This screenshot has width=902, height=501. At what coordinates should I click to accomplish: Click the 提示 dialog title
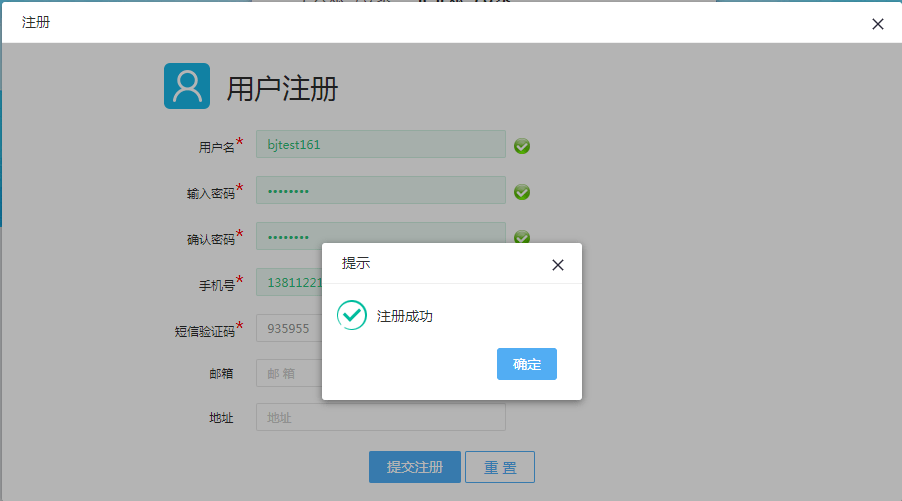click(x=356, y=263)
